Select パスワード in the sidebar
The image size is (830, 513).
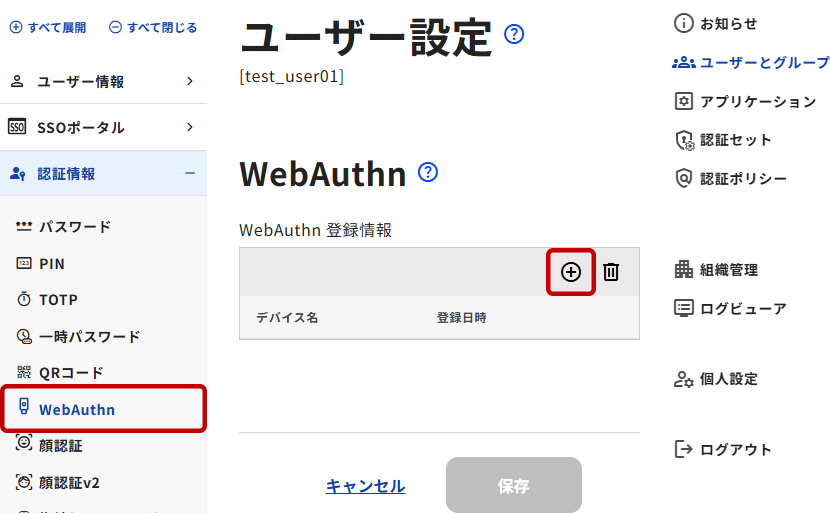click(x=74, y=227)
